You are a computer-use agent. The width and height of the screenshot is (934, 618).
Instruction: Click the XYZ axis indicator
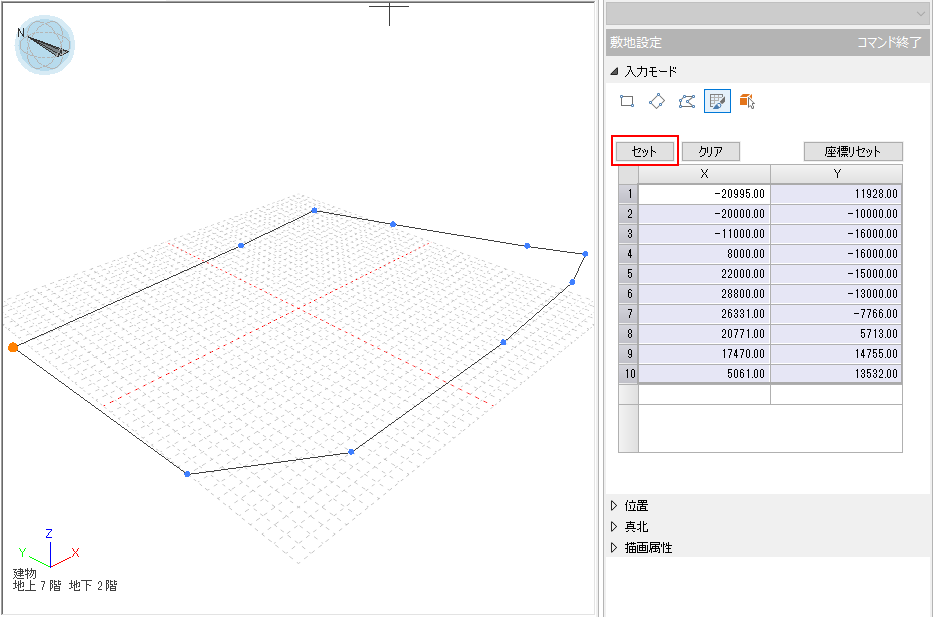[x=48, y=550]
